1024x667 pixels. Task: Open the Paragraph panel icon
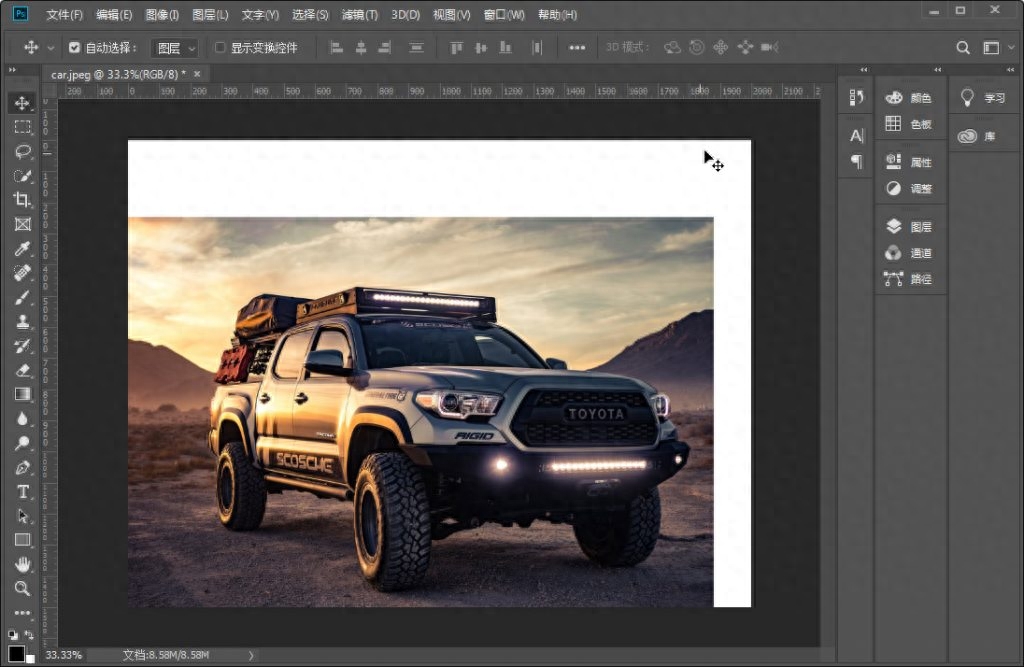pyautogui.click(x=856, y=161)
